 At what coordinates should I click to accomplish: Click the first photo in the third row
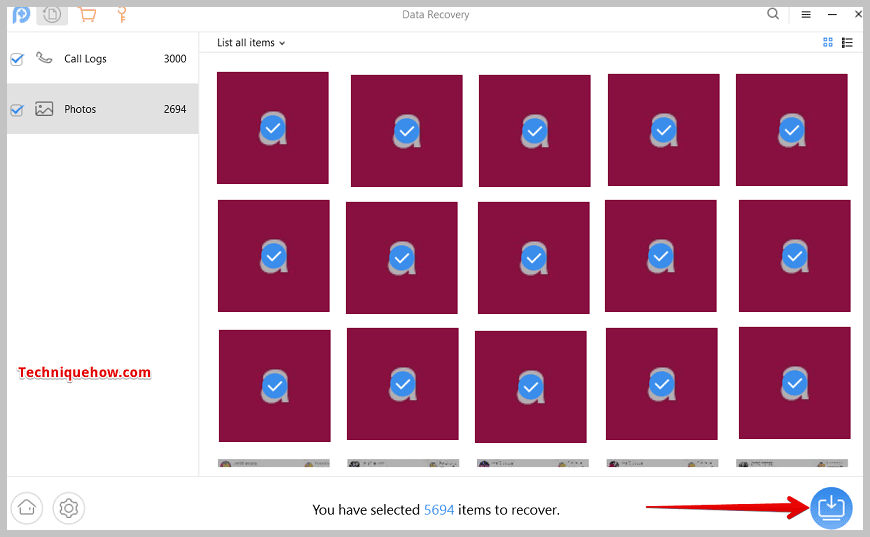click(275, 386)
